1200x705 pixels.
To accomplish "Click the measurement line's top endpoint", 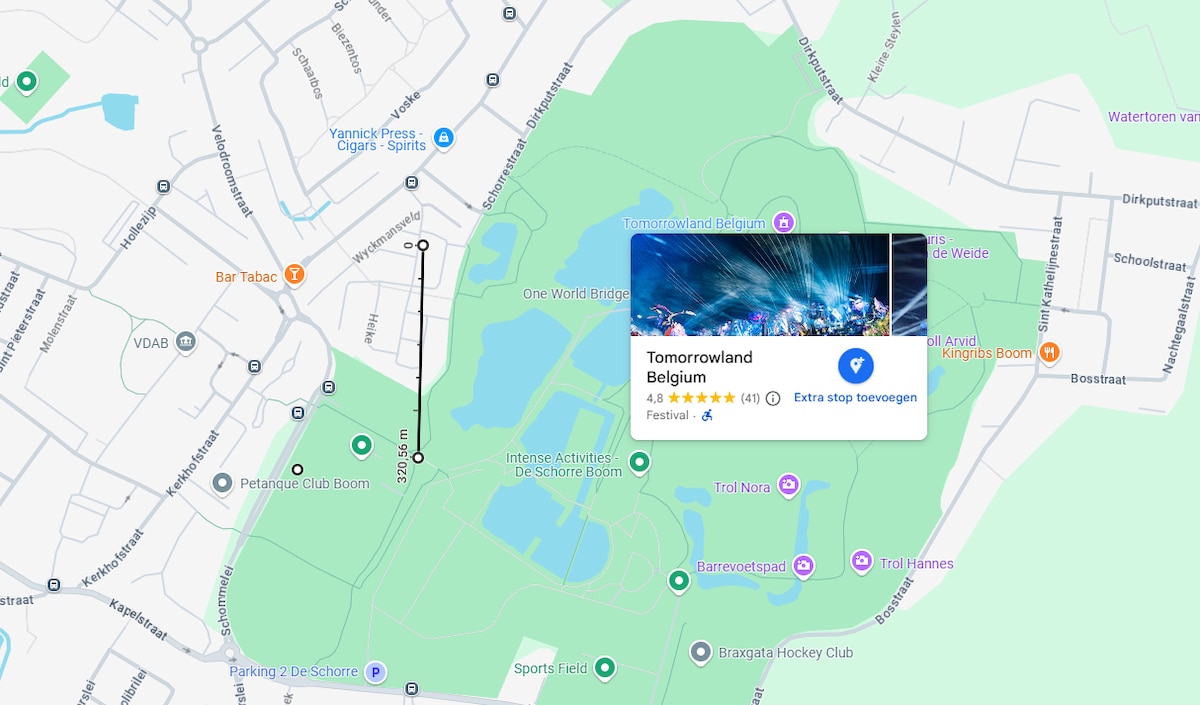I will click(423, 245).
